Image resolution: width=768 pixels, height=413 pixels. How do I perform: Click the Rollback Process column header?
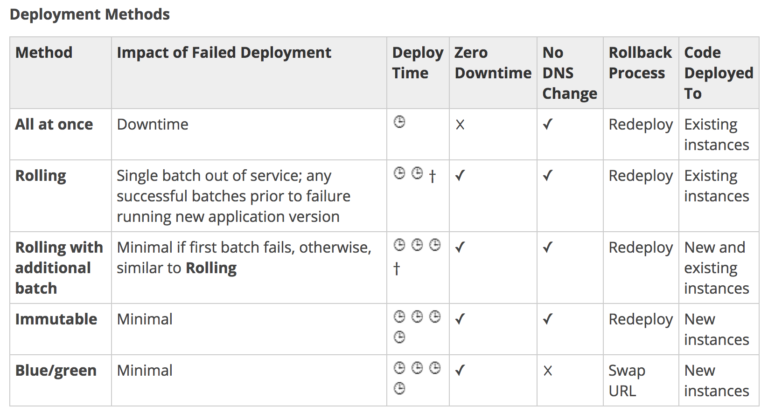pyautogui.click(x=640, y=63)
